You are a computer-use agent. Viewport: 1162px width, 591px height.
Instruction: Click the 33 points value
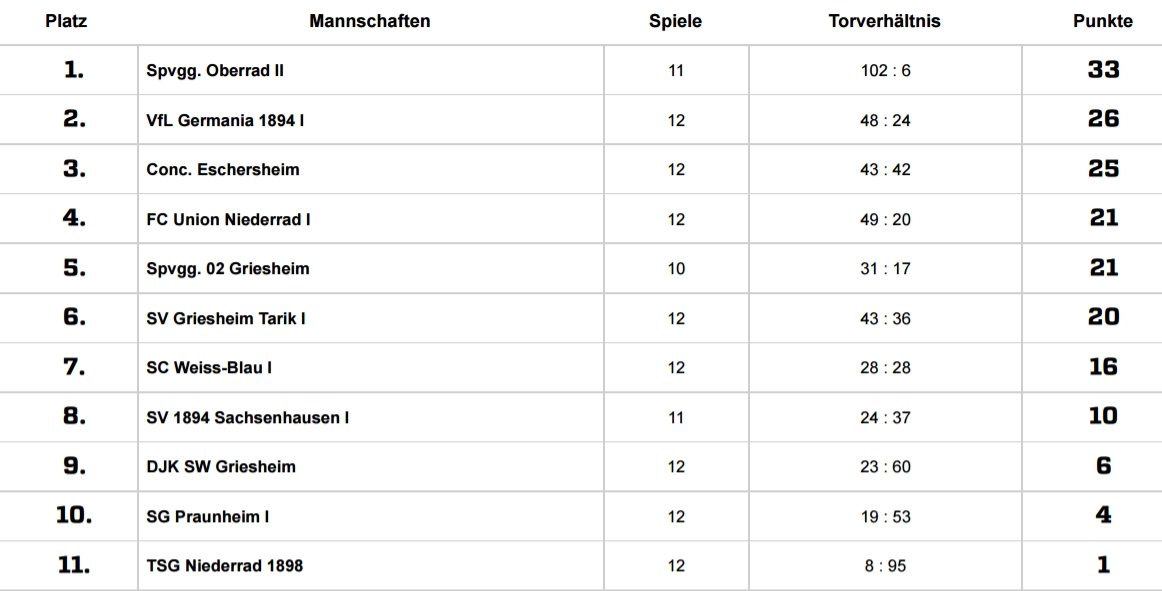(x=1103, y=69)
